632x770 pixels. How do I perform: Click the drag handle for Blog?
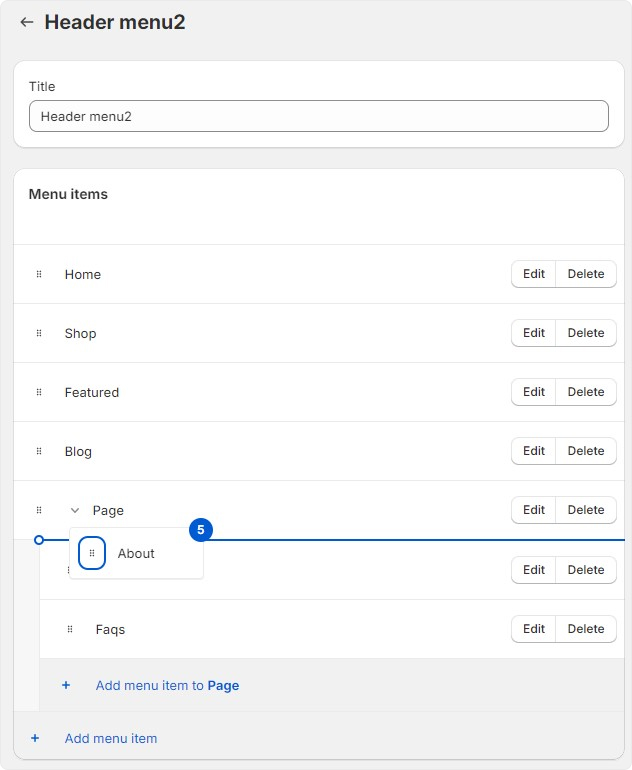click(x=39, y=451)
